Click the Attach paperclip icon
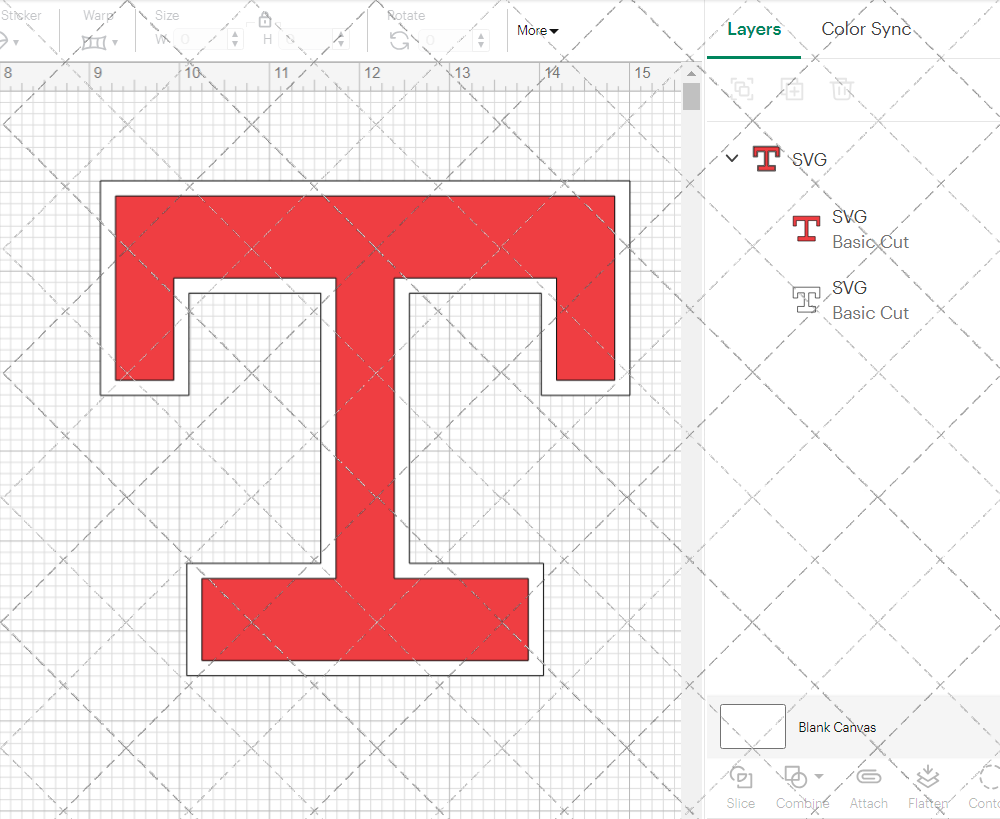The height and width of the screenshot is (819, 1000). tap(868, 778)
